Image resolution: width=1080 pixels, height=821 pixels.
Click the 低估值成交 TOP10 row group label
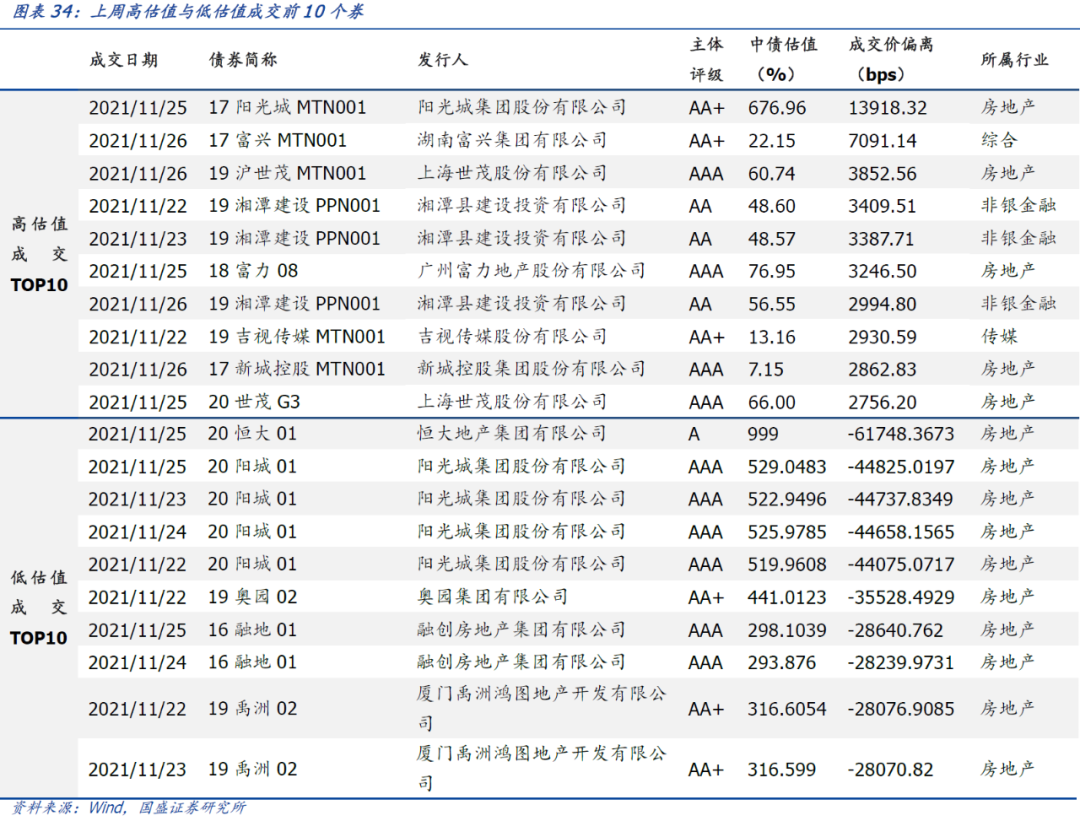coord(39,607)
